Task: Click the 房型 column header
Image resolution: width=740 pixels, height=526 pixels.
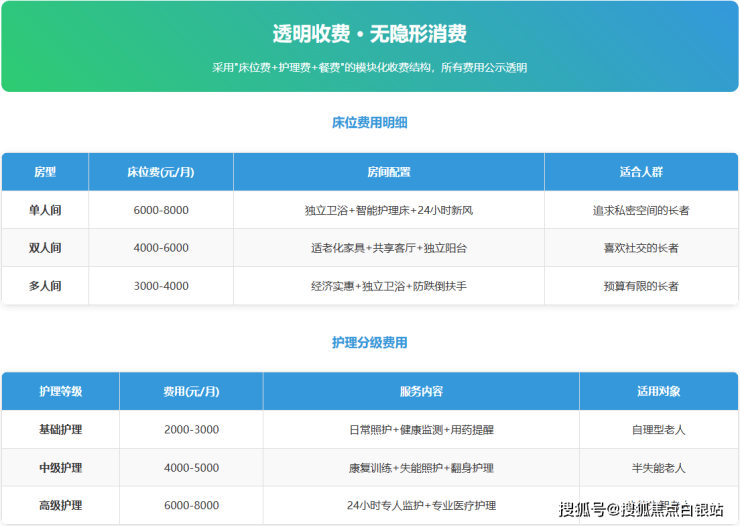Action: (x=45, y=172)
